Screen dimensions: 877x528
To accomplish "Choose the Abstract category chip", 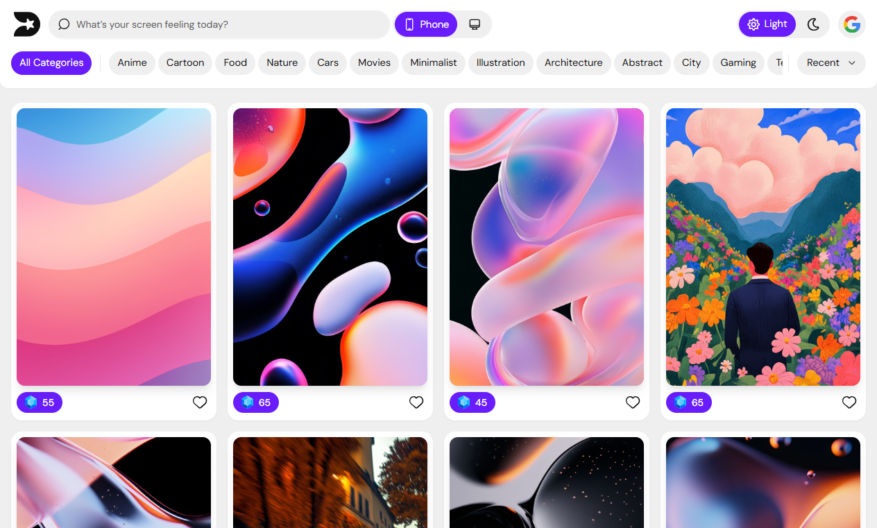I will 642,63.
